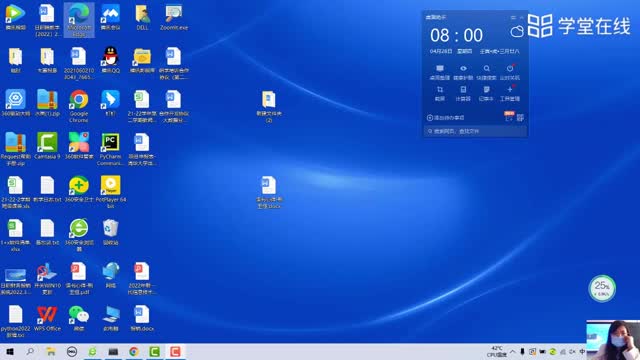Click the weather cloud icon in the widget
The height and width of the screenshot is (360, 640).
point(517,32)
